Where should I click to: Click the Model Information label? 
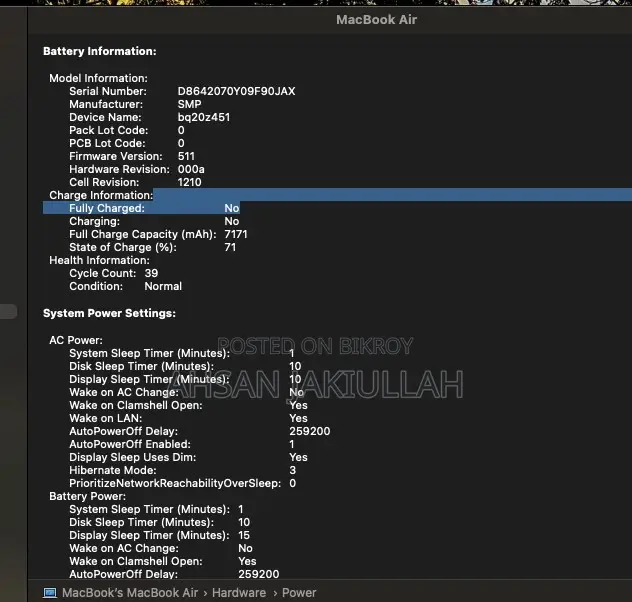[98, 78]
